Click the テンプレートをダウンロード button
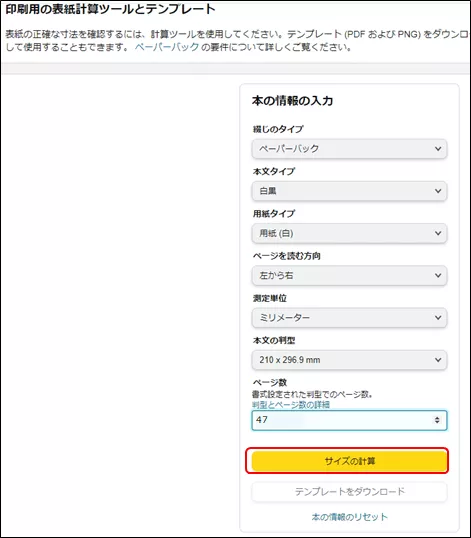471x538 pixels. point(349,492)
